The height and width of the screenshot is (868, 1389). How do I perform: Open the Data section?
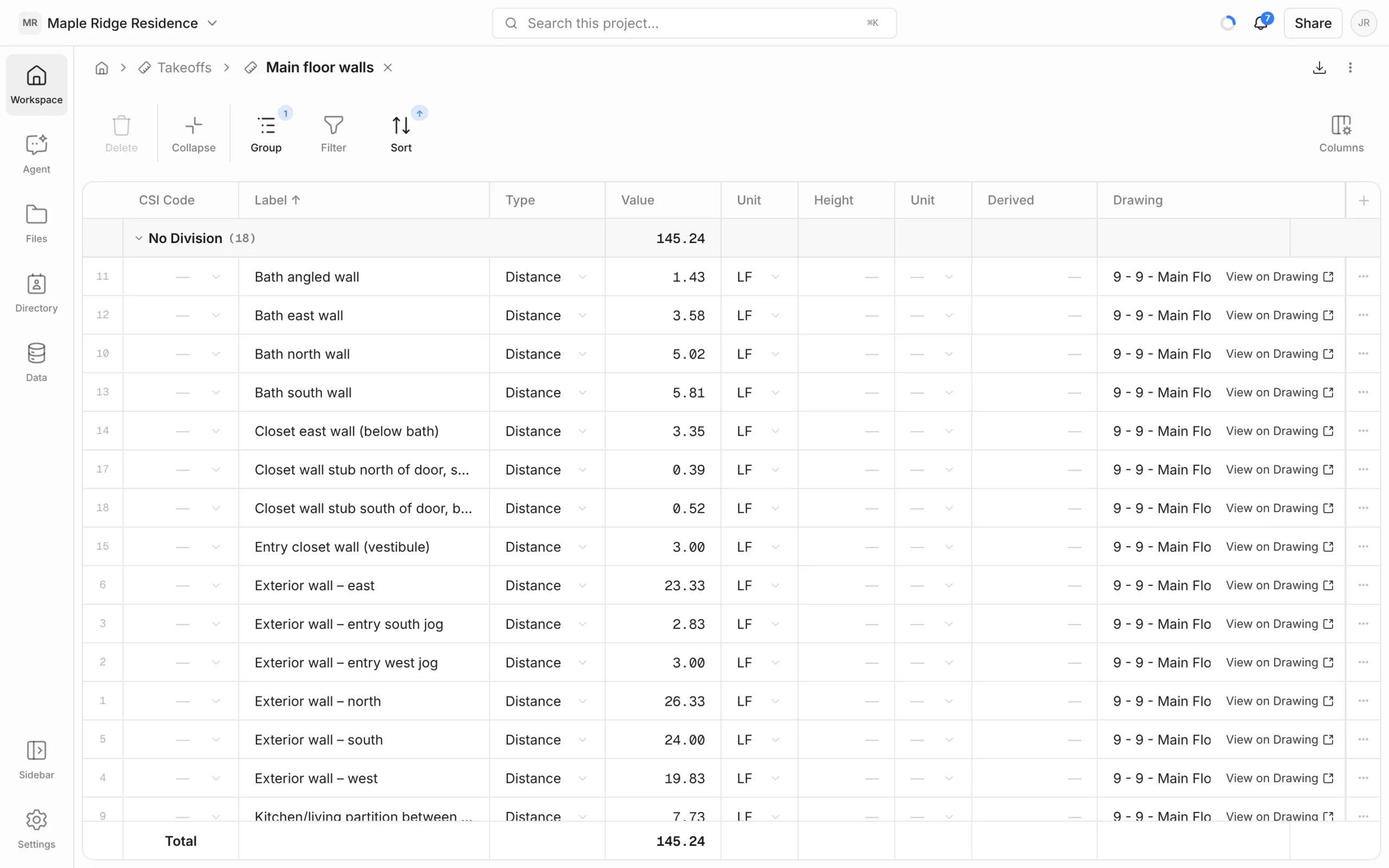36,363
